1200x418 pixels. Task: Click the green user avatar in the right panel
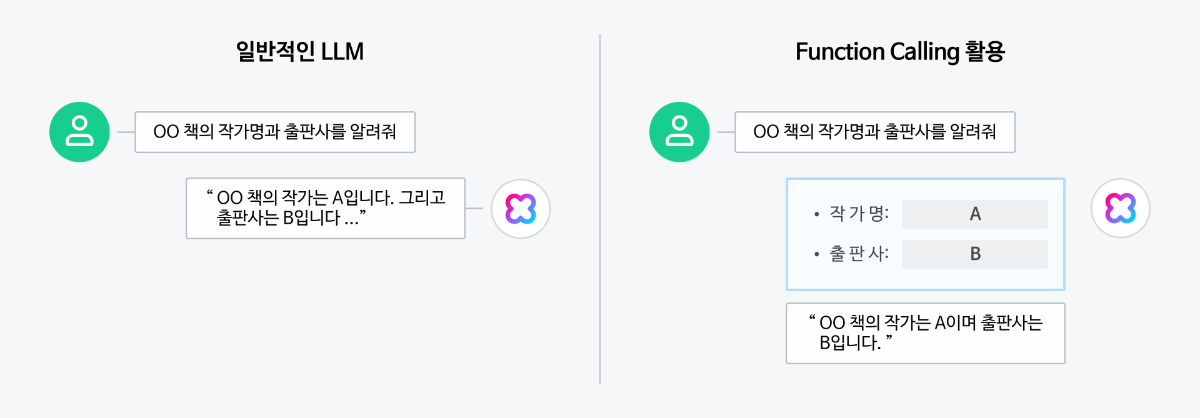[679, 131]
